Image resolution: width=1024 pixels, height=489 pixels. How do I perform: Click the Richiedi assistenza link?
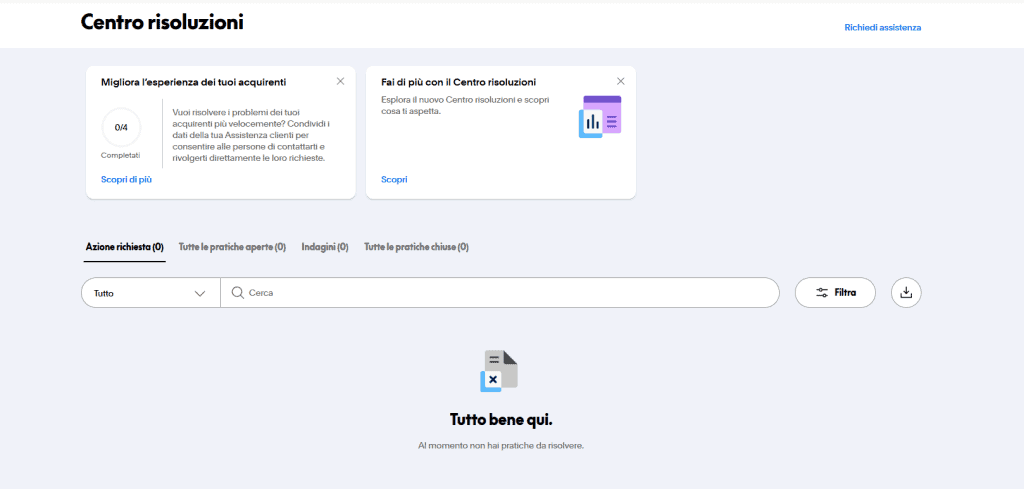(882, 27)
